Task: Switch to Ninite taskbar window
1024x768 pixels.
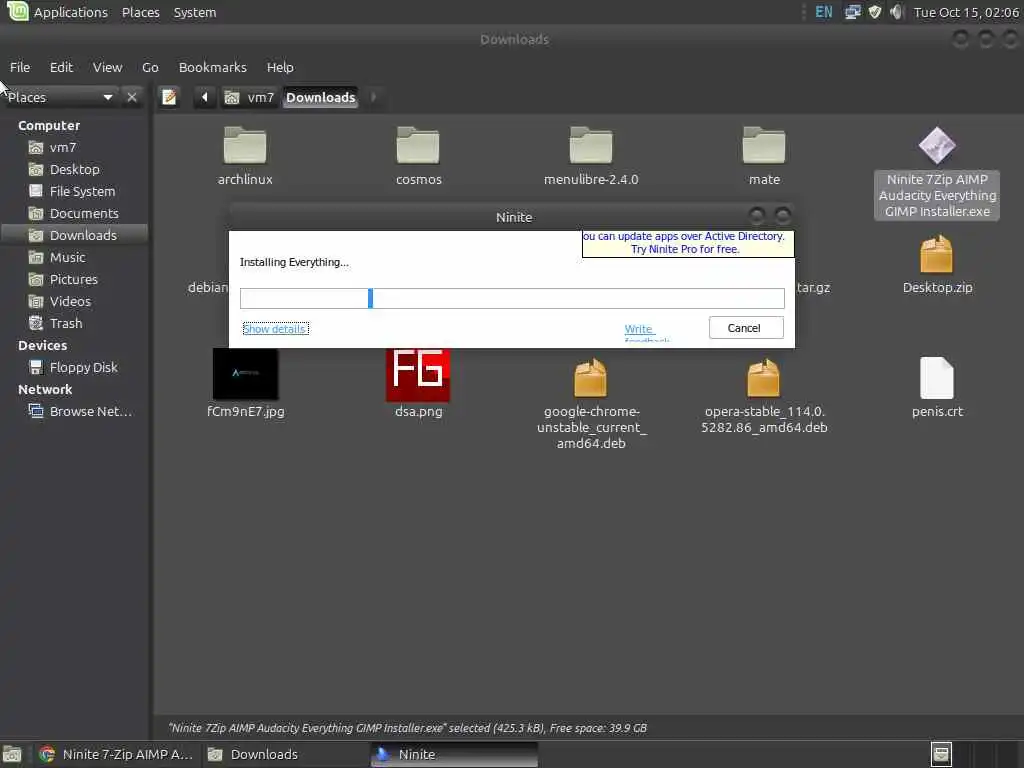Action: click(455, 754)
